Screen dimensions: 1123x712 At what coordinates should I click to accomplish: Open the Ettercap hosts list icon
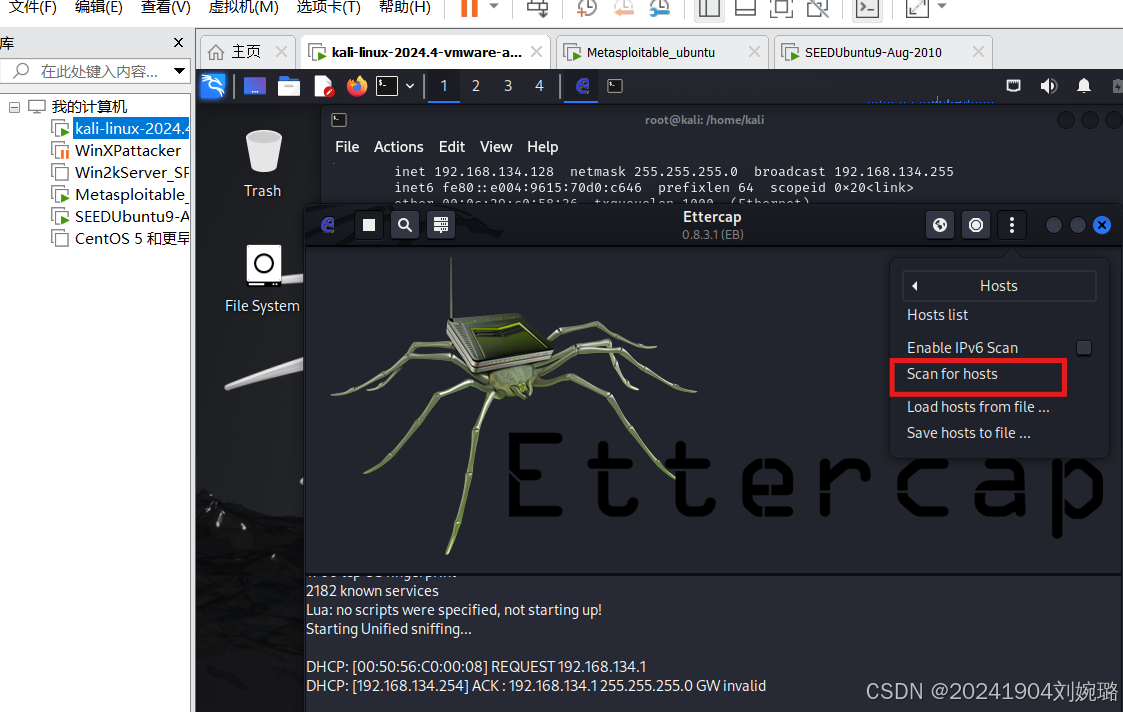[440, 225]
